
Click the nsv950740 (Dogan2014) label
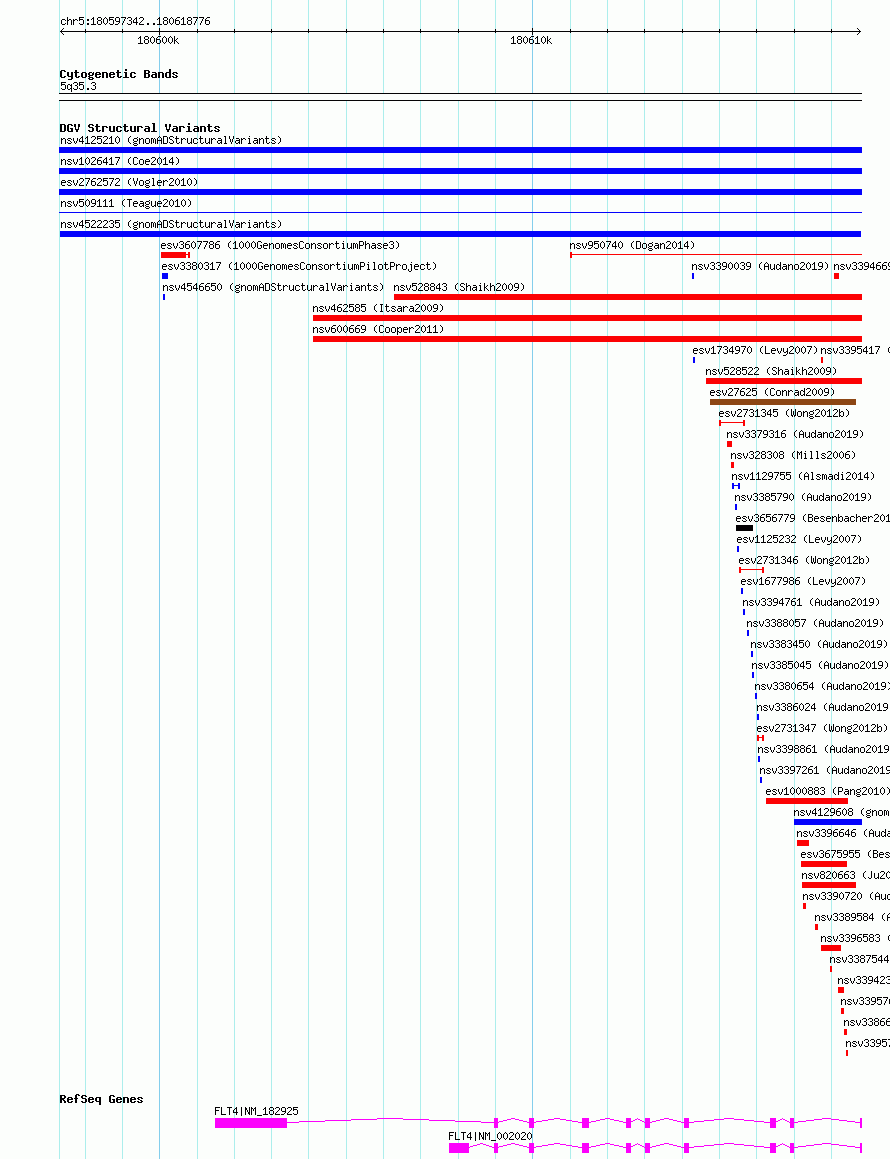pos(632,245)
